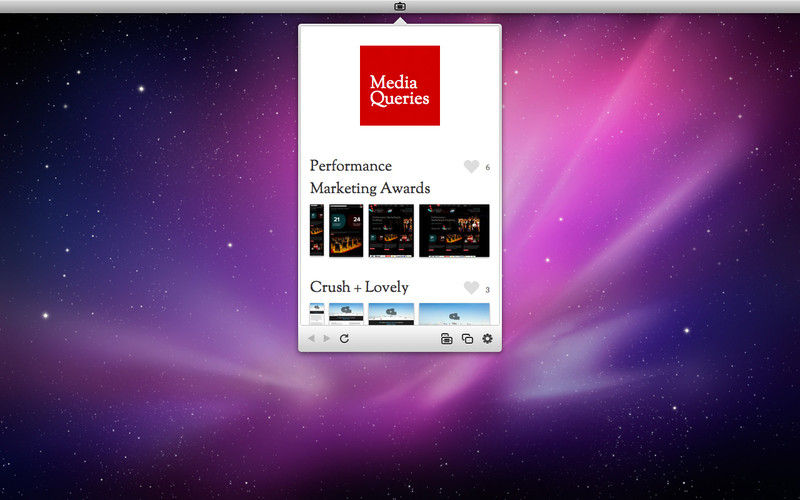
Task: Reload the page with the refresh icon
Action: 344,339
